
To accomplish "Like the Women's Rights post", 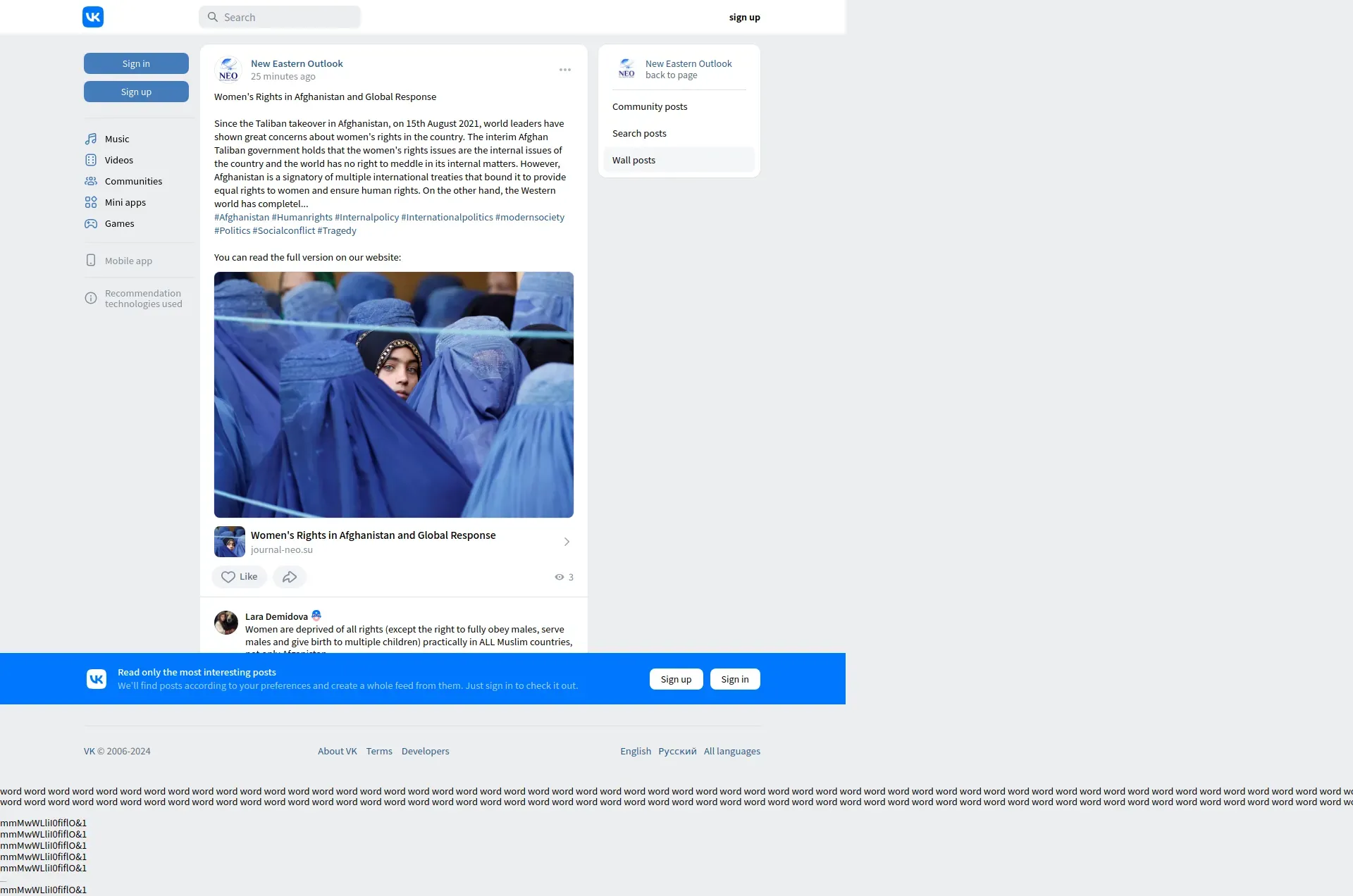I will (x=240, y=577).
